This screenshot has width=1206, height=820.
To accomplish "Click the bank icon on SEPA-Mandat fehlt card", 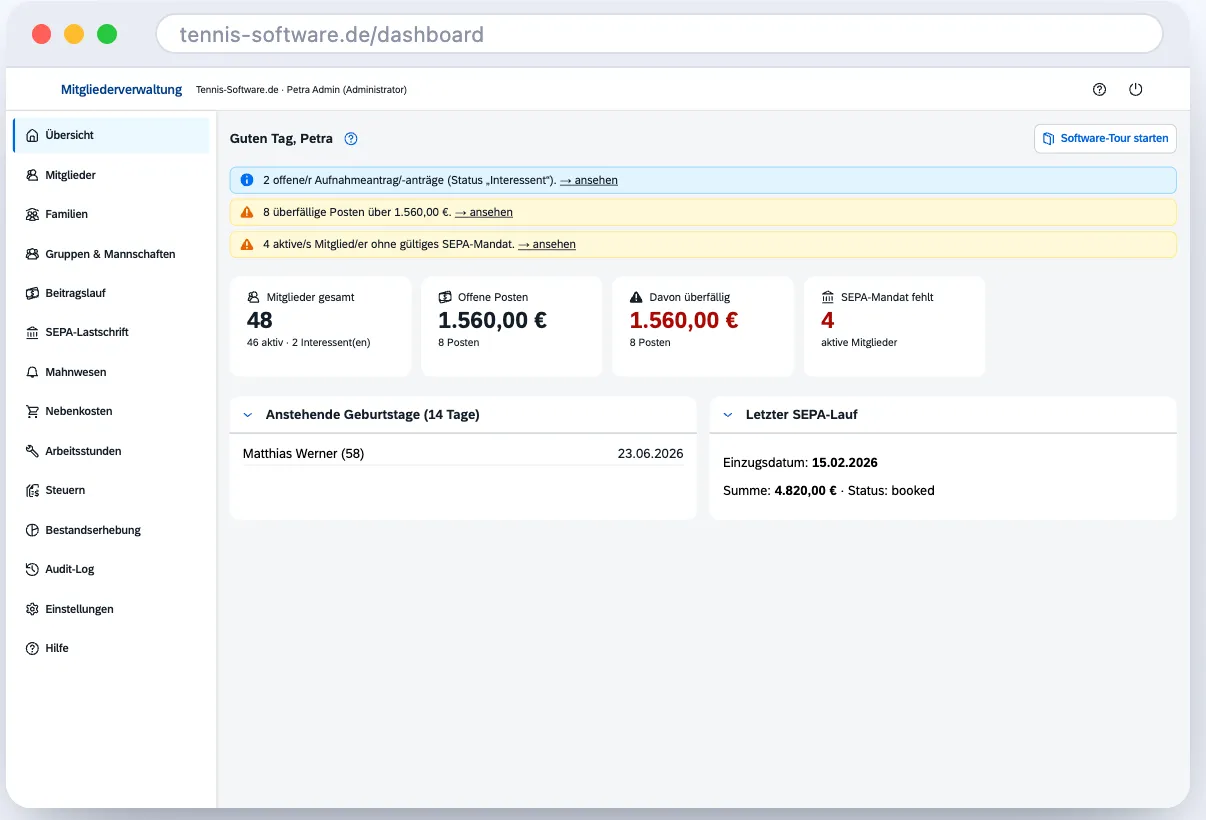I will [828, 297].
